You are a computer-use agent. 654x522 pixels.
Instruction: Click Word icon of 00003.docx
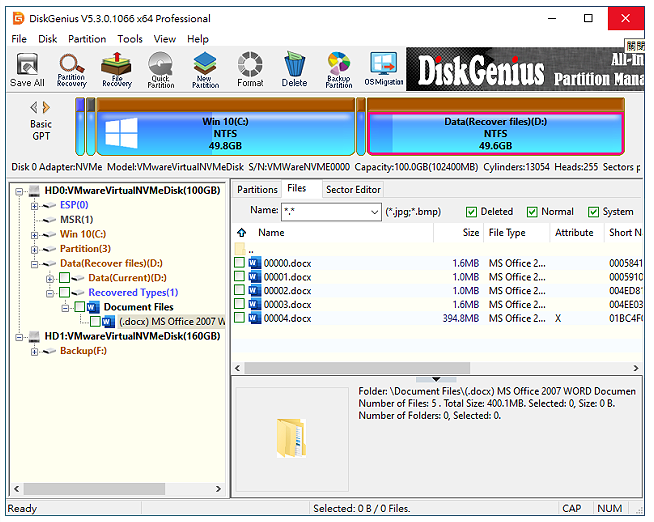point(254,304)
